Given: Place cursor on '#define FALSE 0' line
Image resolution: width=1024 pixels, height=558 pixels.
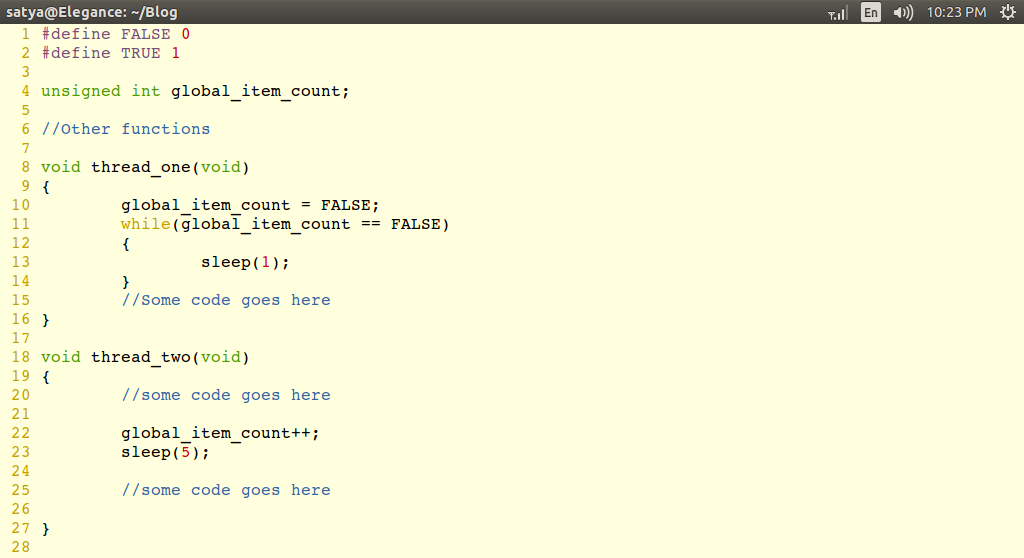Looking at the screenshot, I should [116, 34].
